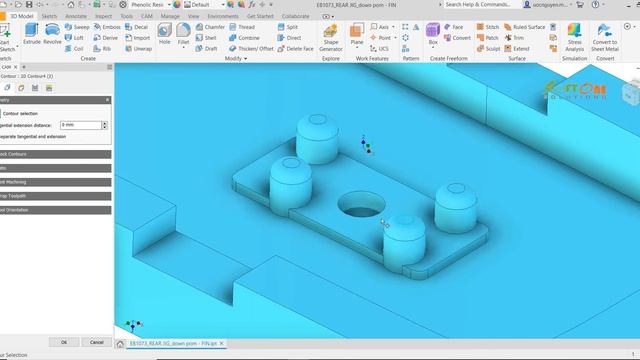Expand the Rest Machining section

[55, 182]
